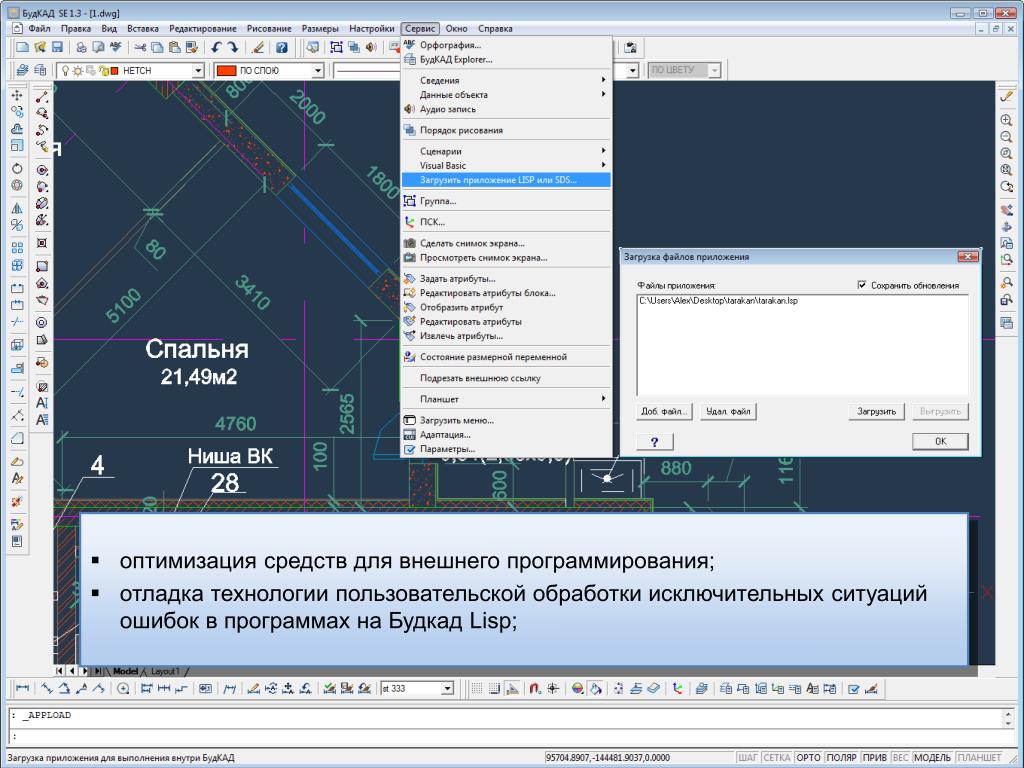1024x768 pixels.
Task: Expand the 'Visual Basic' submenu
Action: [x=506, y=165]
